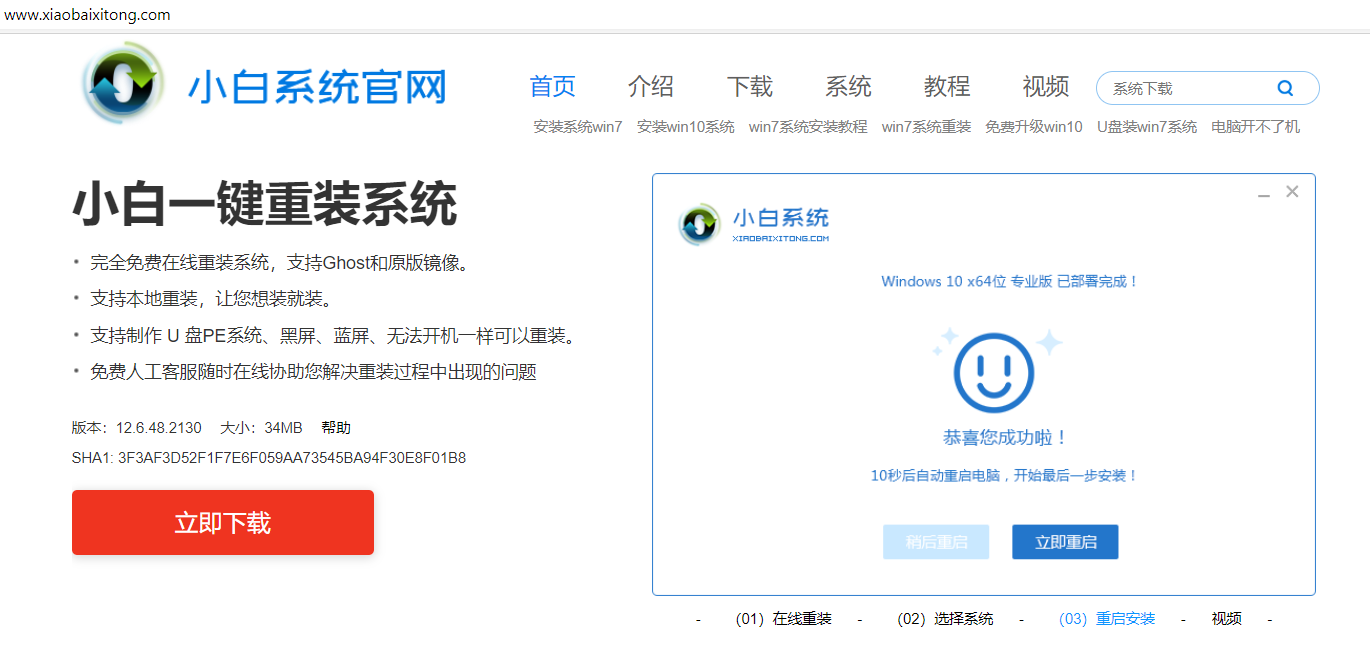Click the 稍后重启 button
Image resolution: width=1370 pixels, height=655 pixels.
(936, 542)
